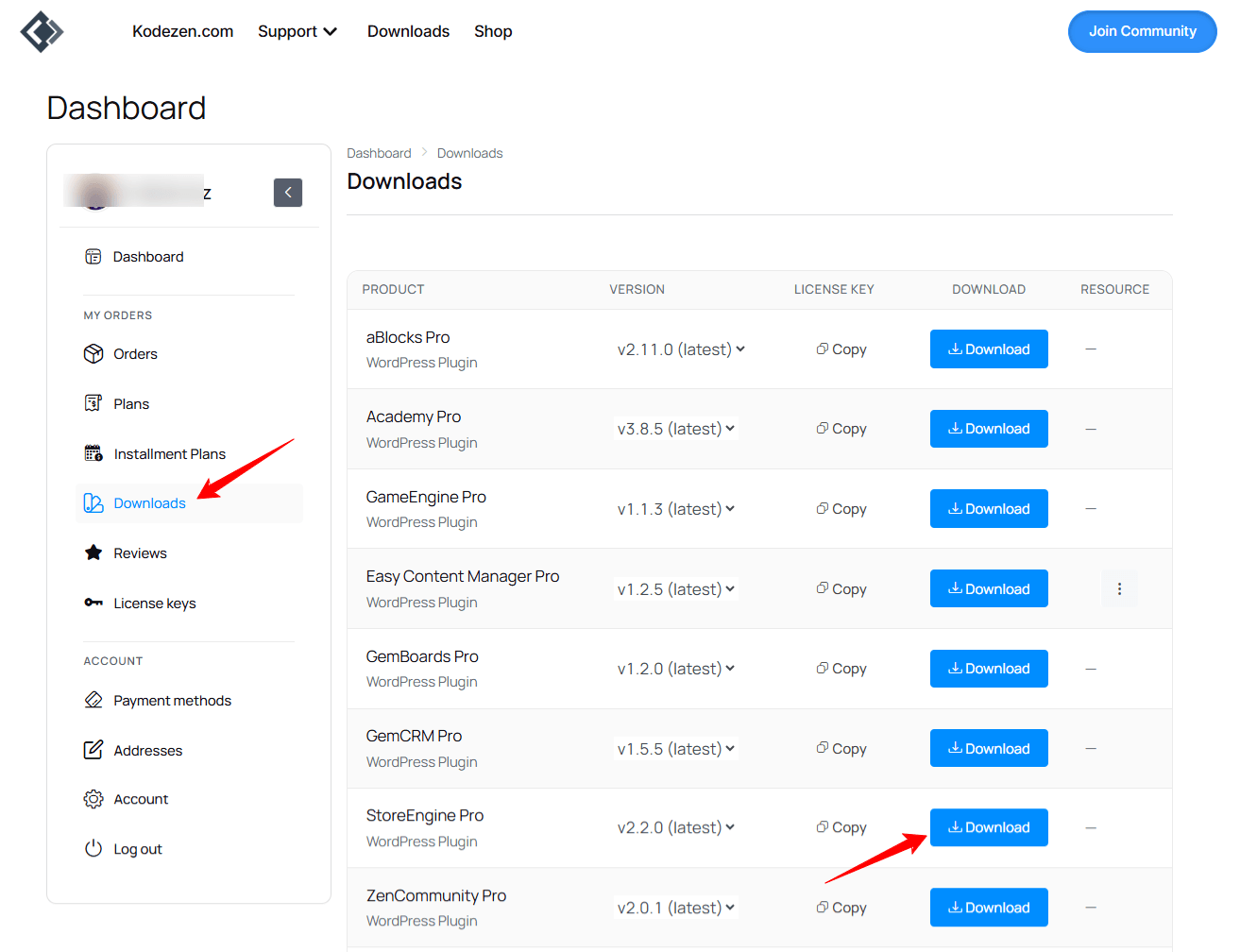The image size is (1240, 952).
Task: Click the Dashboard sidebar icon
Action: coord(93,257)
